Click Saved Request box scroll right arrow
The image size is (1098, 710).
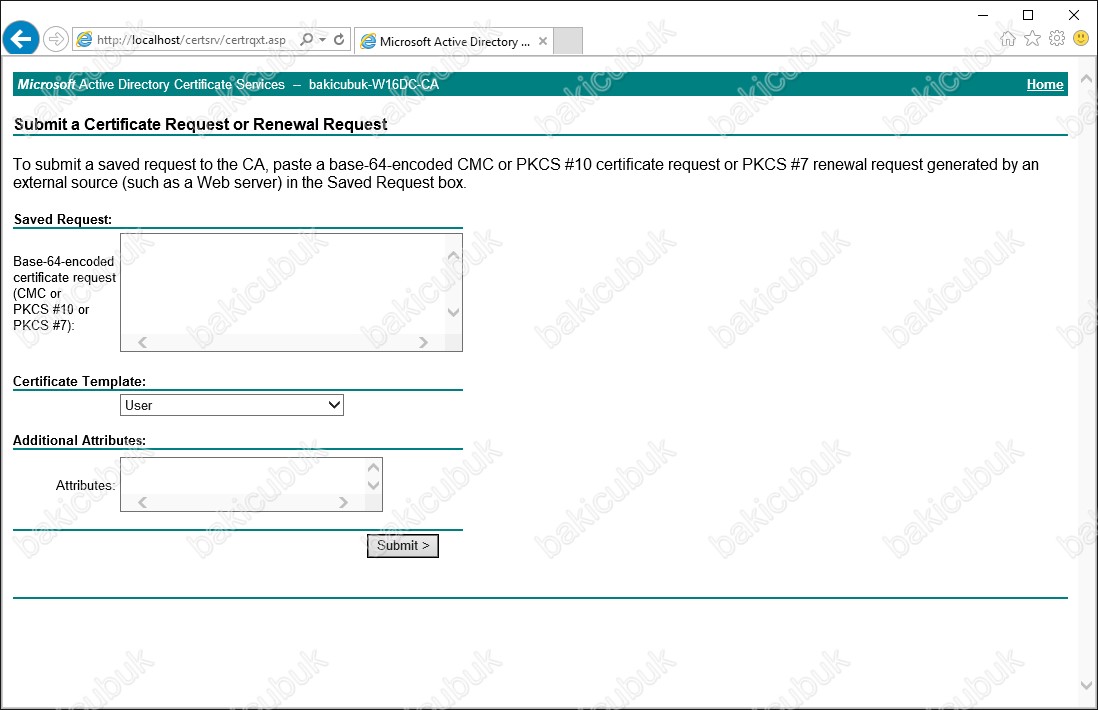click(x=423, y=342)
